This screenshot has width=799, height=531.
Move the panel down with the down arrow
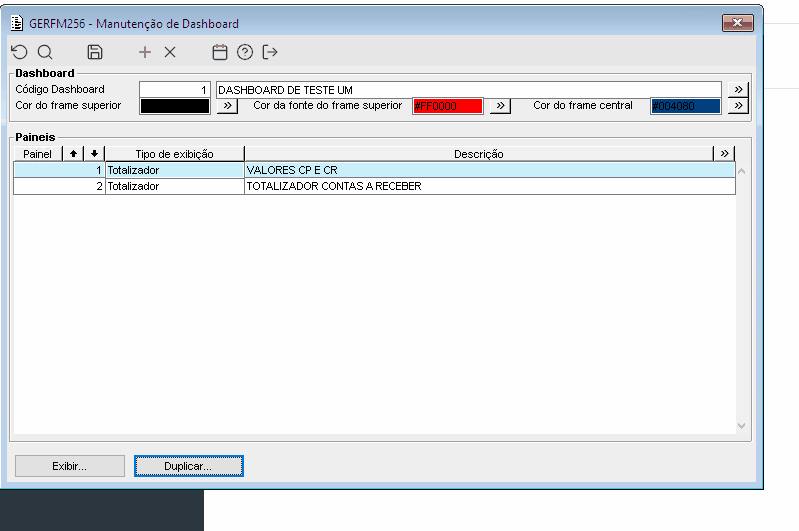[94, 153]
